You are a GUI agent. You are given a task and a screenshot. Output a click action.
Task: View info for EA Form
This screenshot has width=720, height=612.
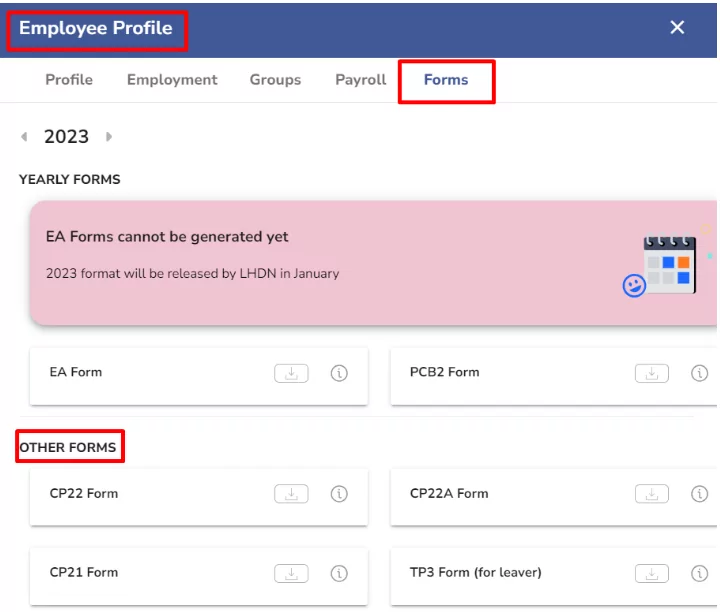point(339,373)
